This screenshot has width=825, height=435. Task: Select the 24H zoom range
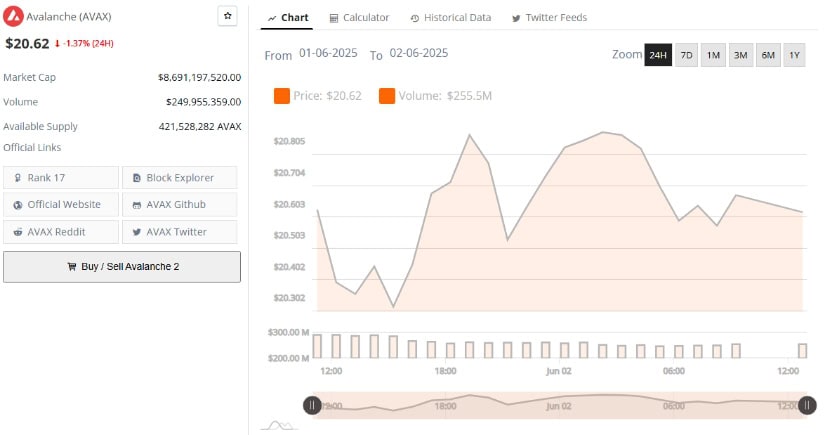click(658, 55)
